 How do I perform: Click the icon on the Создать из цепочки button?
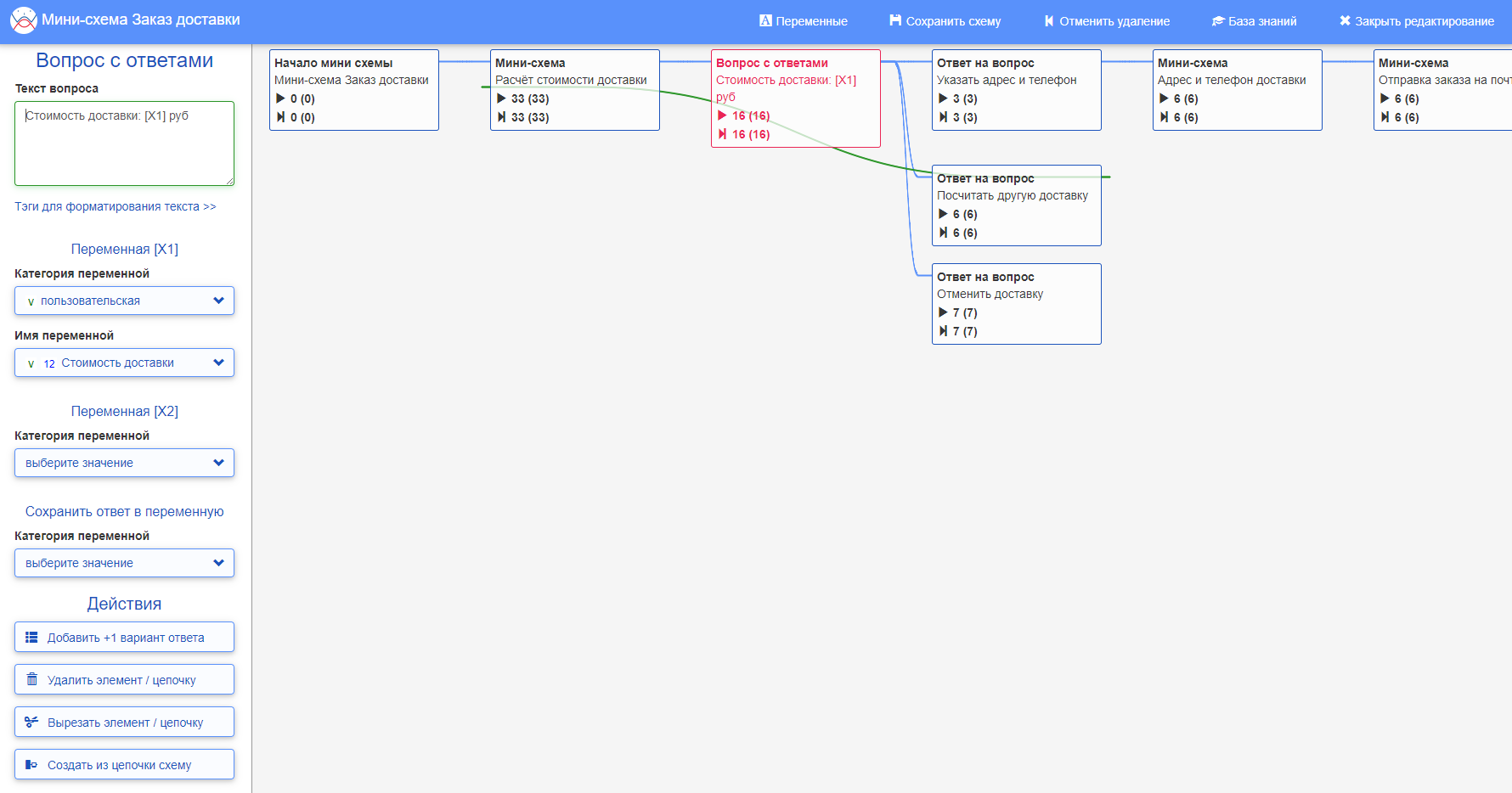click(x=31, y=764)
